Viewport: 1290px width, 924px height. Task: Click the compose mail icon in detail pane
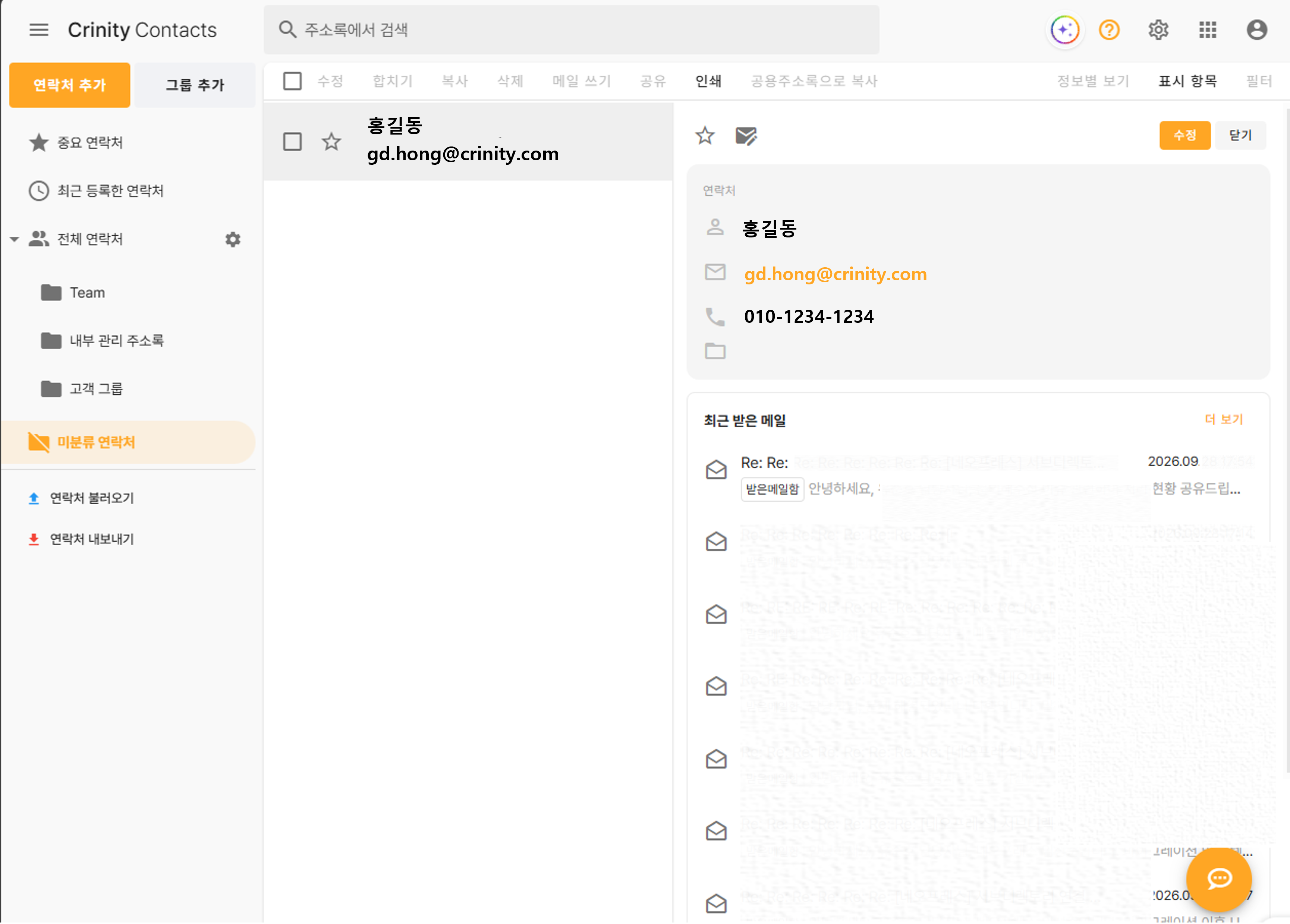point(746,136)
